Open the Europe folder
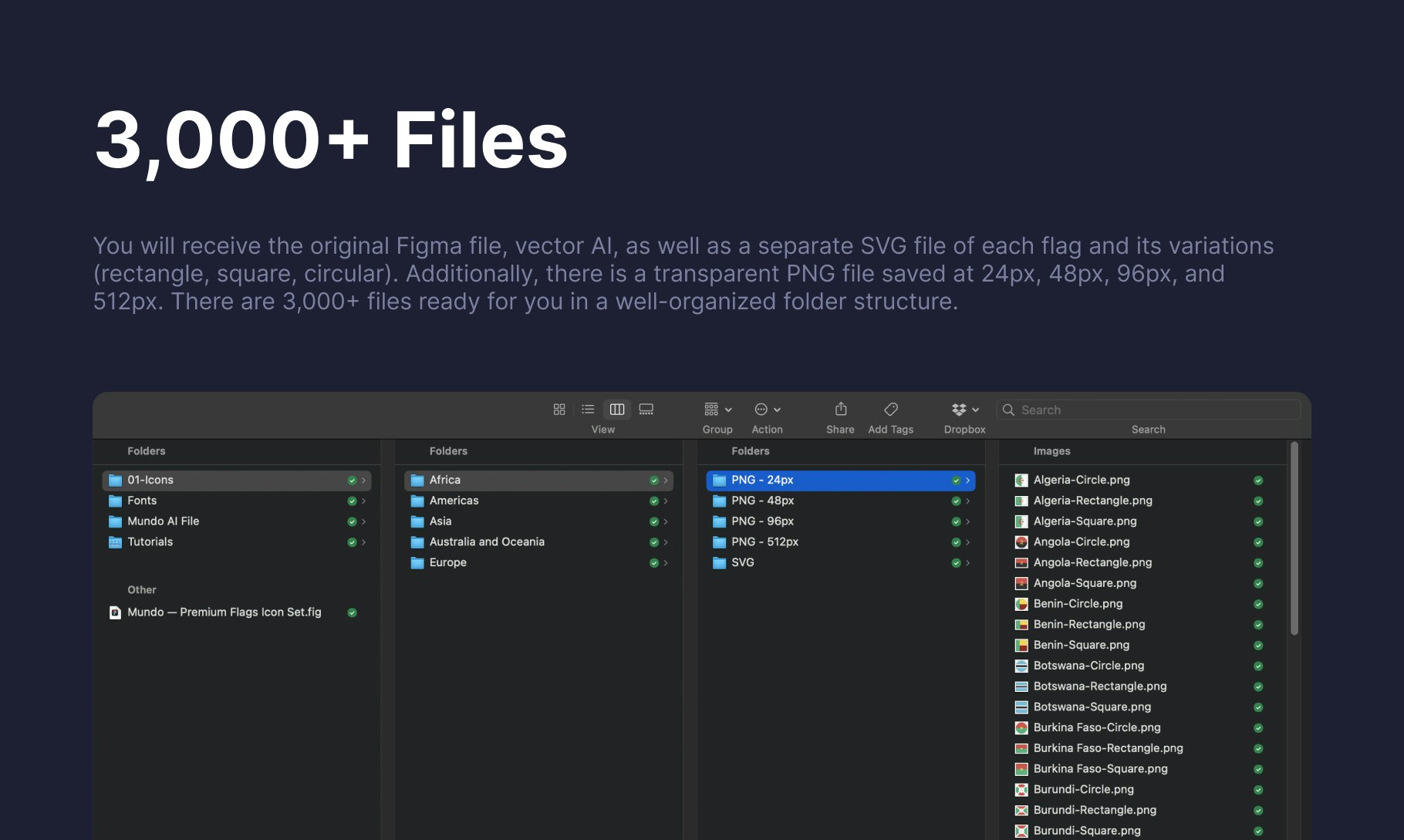The image size is (1404, 840). (x=538, y=563)
